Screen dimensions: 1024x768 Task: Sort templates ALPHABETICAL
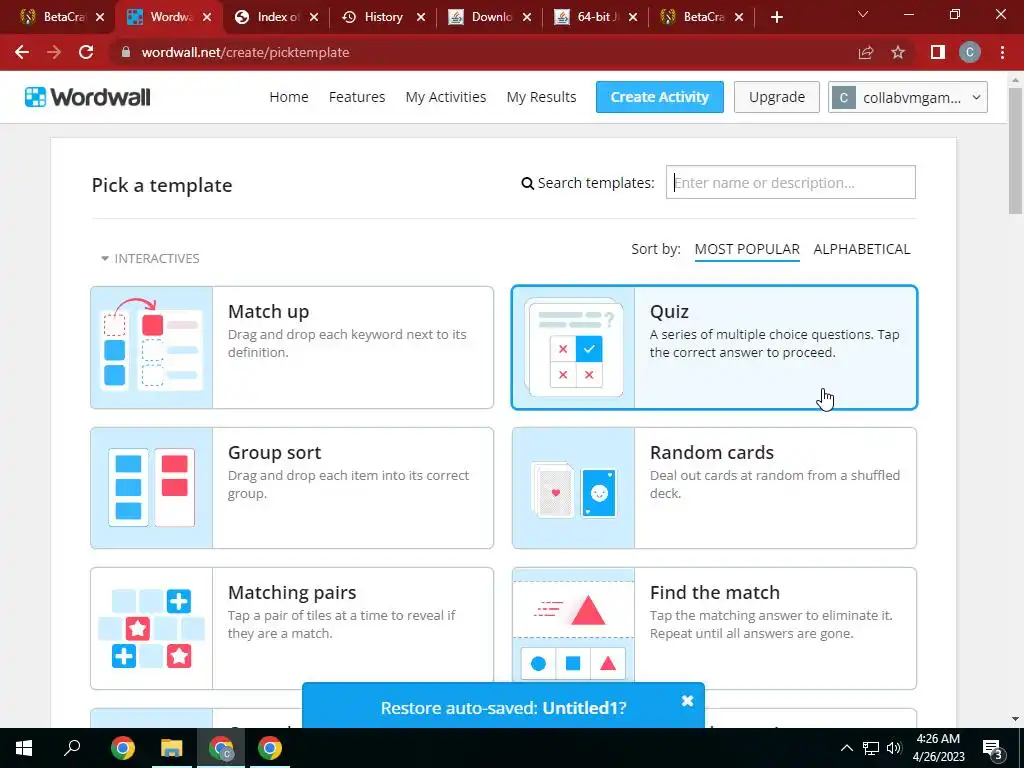[x=861, y=249]
